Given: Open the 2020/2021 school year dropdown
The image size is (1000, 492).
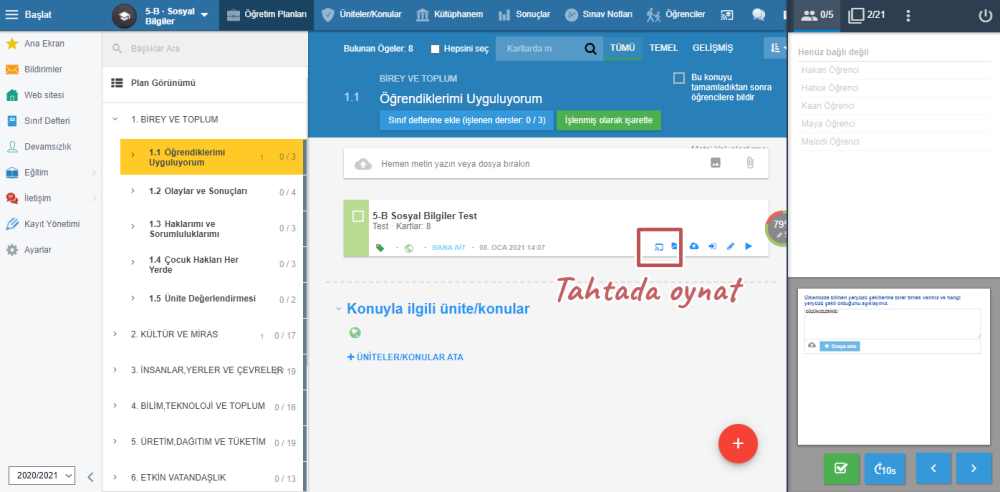Looking at the screenshot, I should tap(42, 475).
